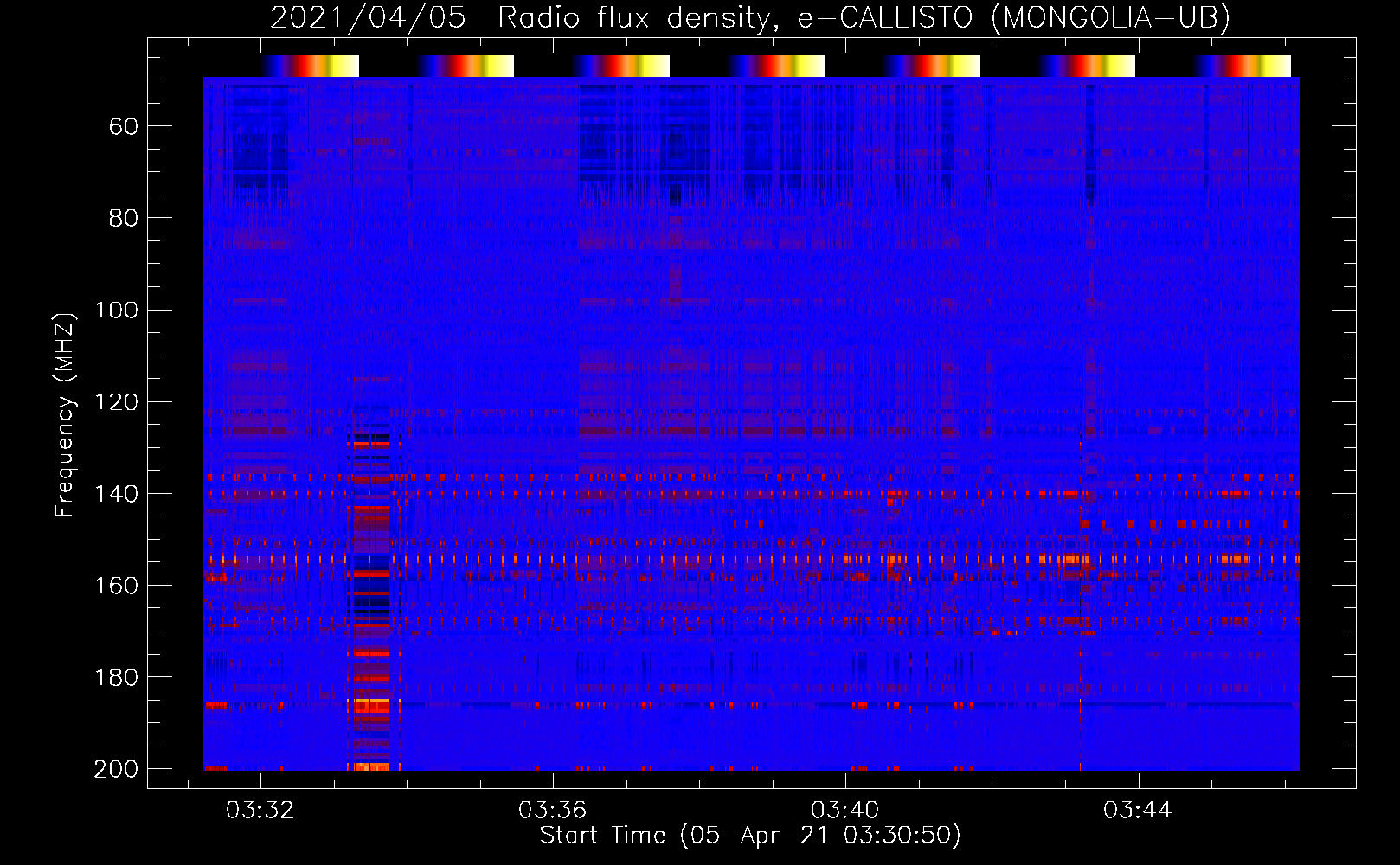Click the 60 frequency tick label
1400x865 pixels.
124,126
